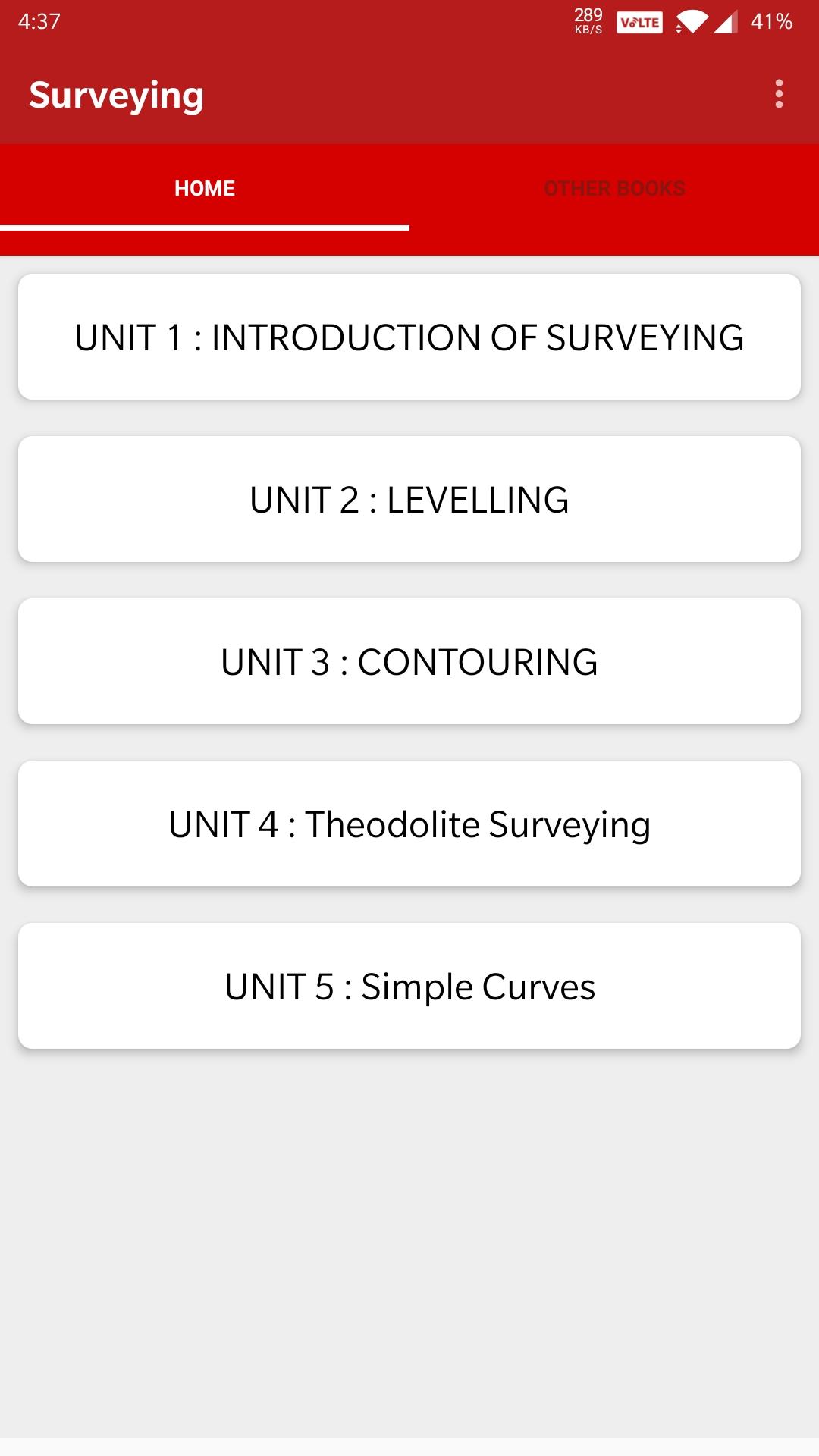Open Unit 4: Theodolite Surveying

(x=409, y=824)
